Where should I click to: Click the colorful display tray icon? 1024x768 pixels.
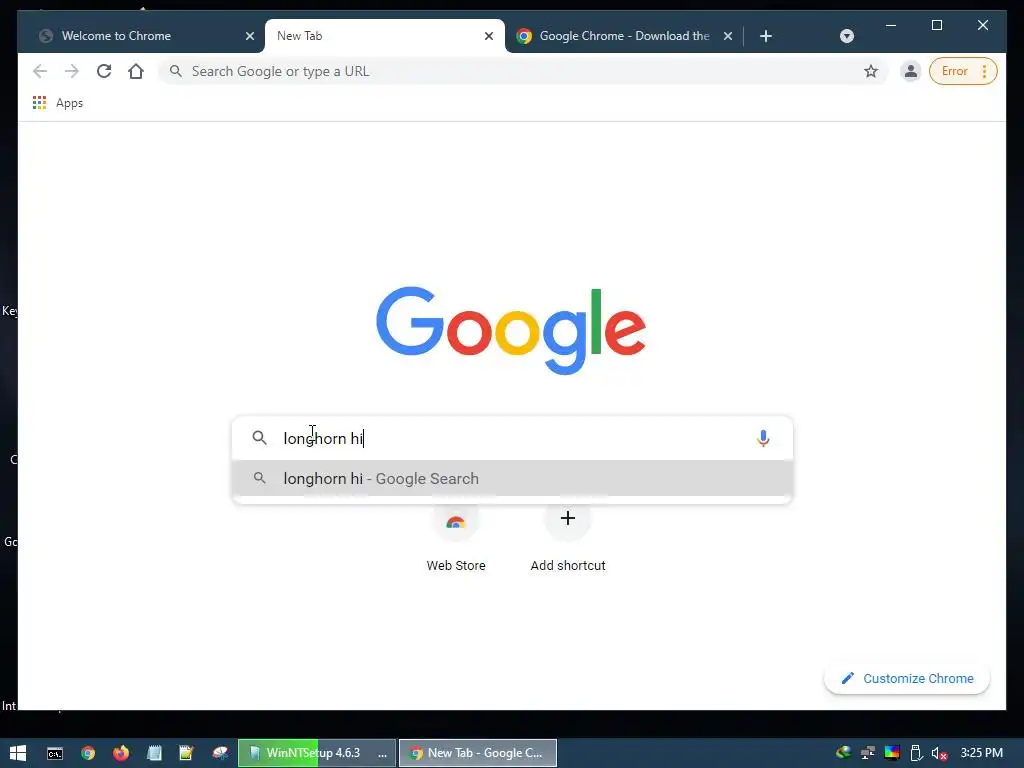point(891,753)
